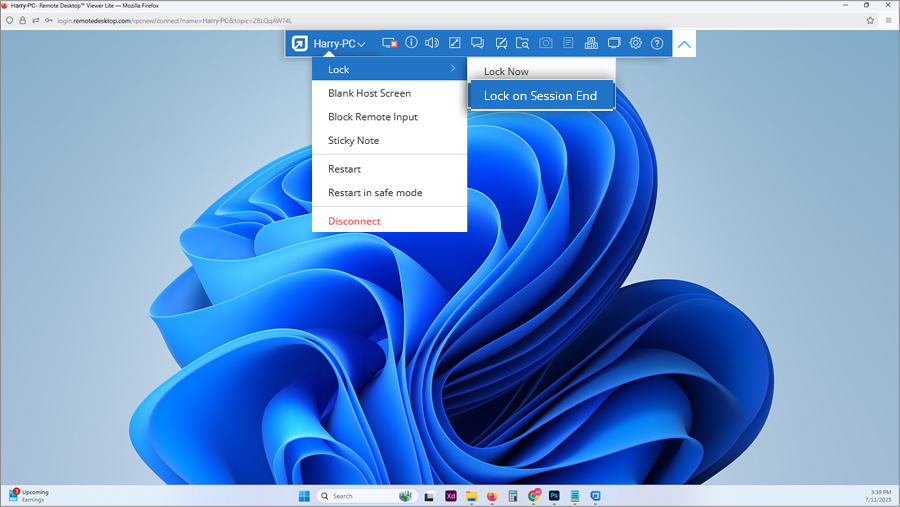Select Restart in safe mode
This screenshot has width=900, height=507.
375,193
